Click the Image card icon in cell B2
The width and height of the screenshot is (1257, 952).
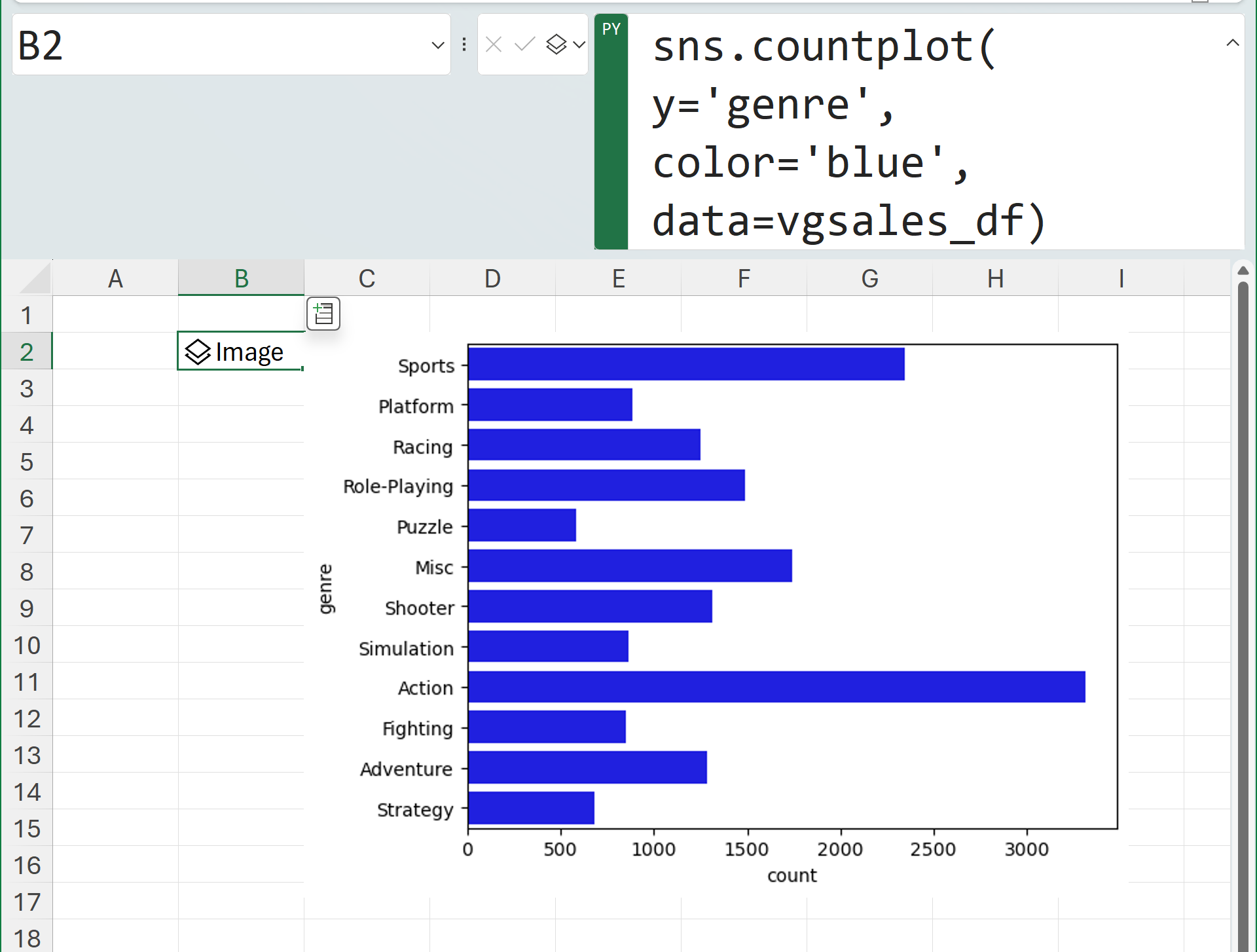click(x=198, y=352)
